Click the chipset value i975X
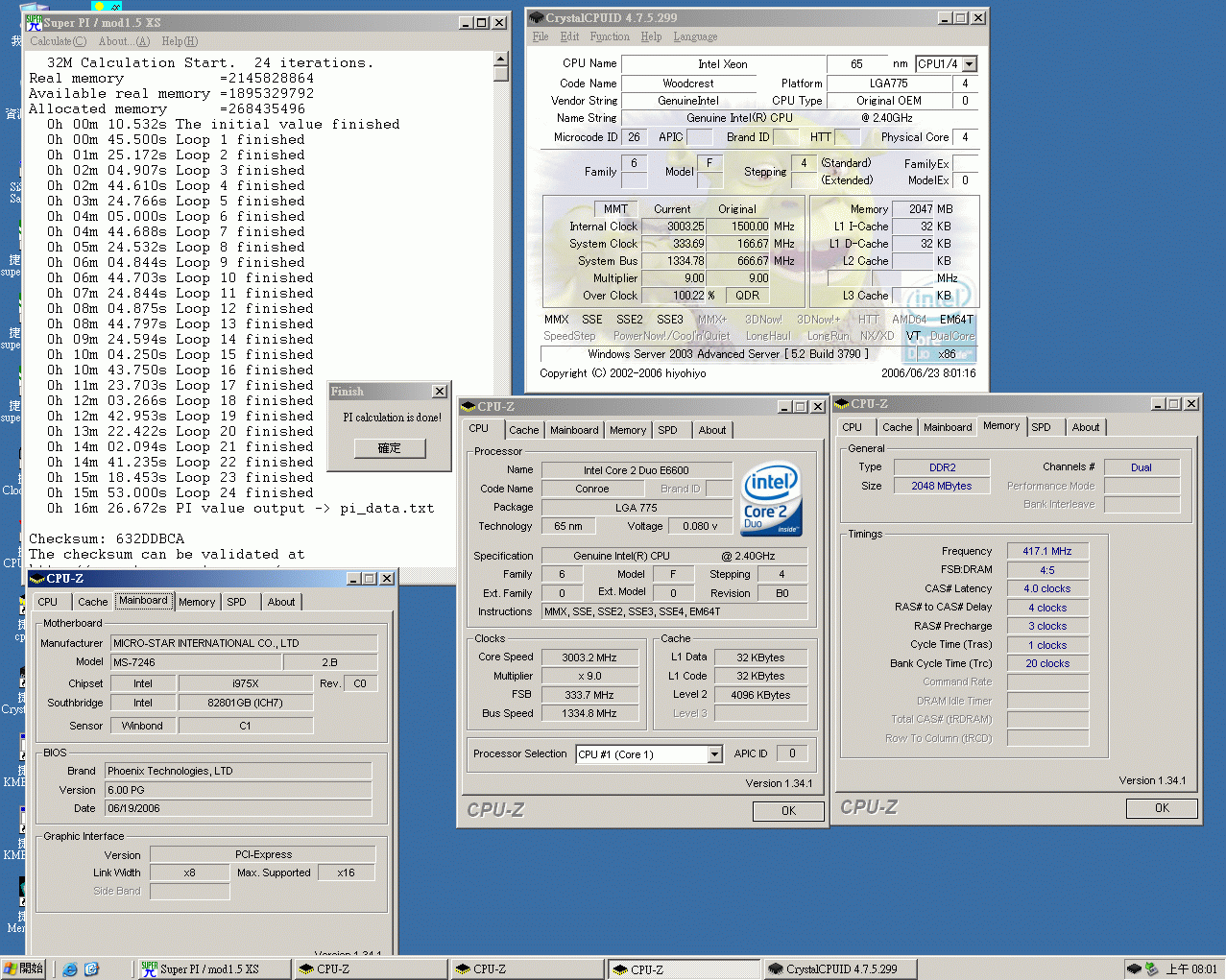 pos(246,683)
